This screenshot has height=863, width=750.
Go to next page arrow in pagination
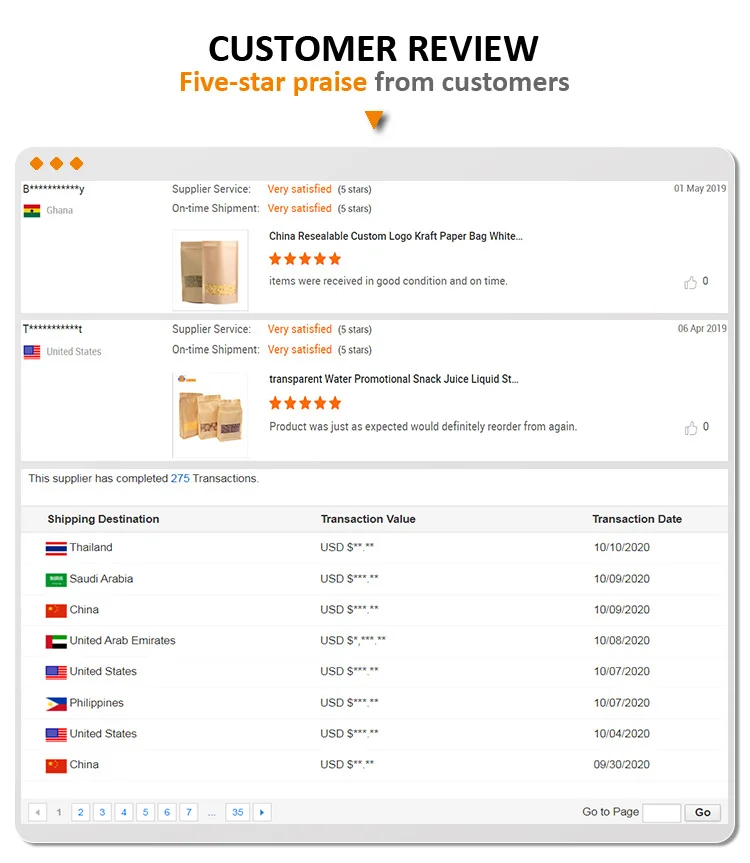(262, 812)
